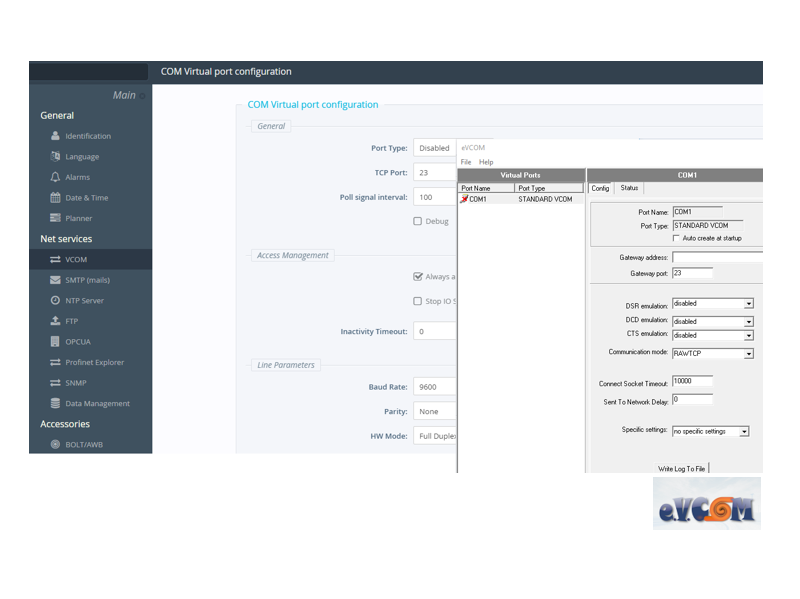Switch to the Status tab
The height and width of the screenshot is (599, 800).
(629, 188)
